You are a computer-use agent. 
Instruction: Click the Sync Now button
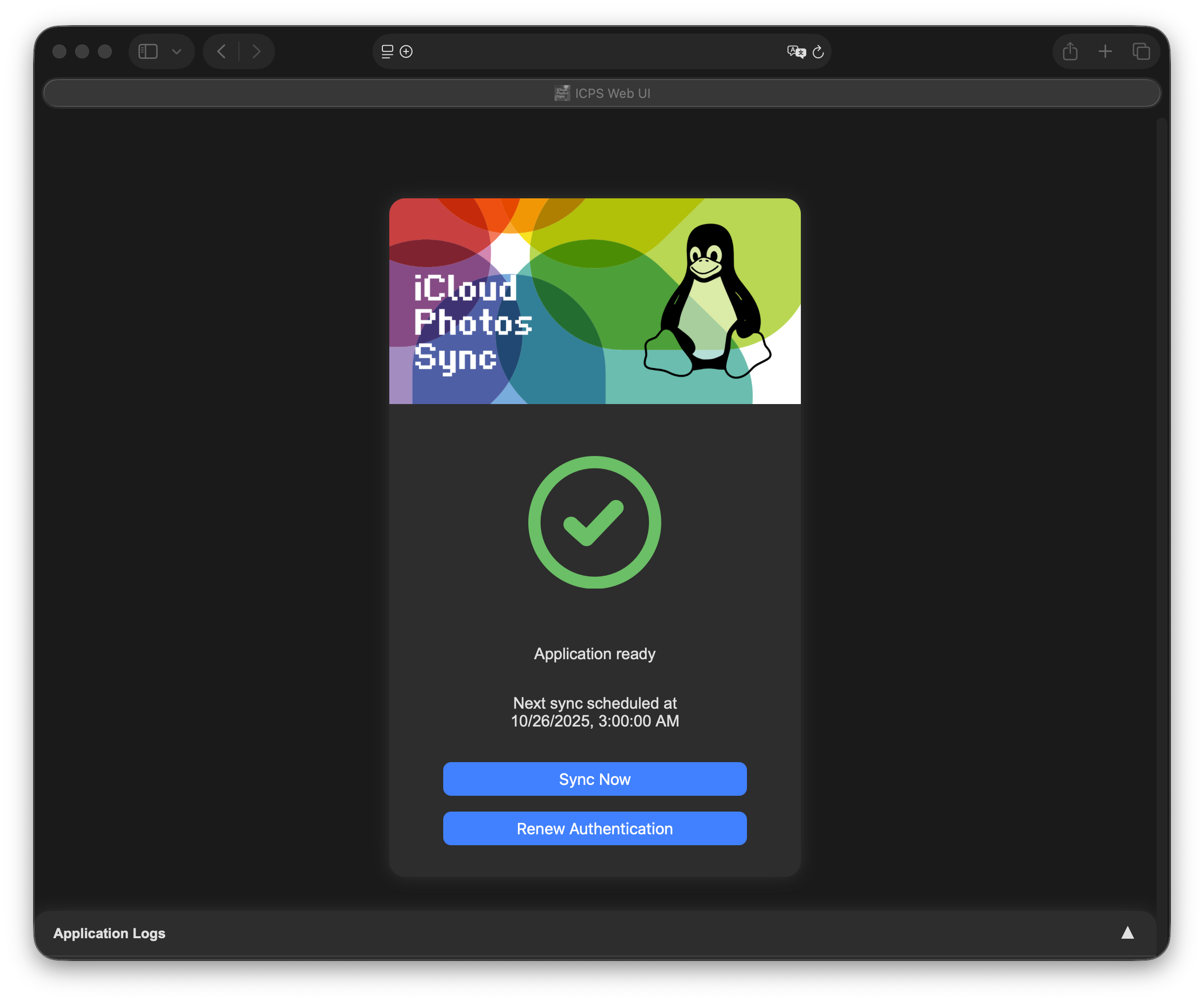(x=595, y=779)
